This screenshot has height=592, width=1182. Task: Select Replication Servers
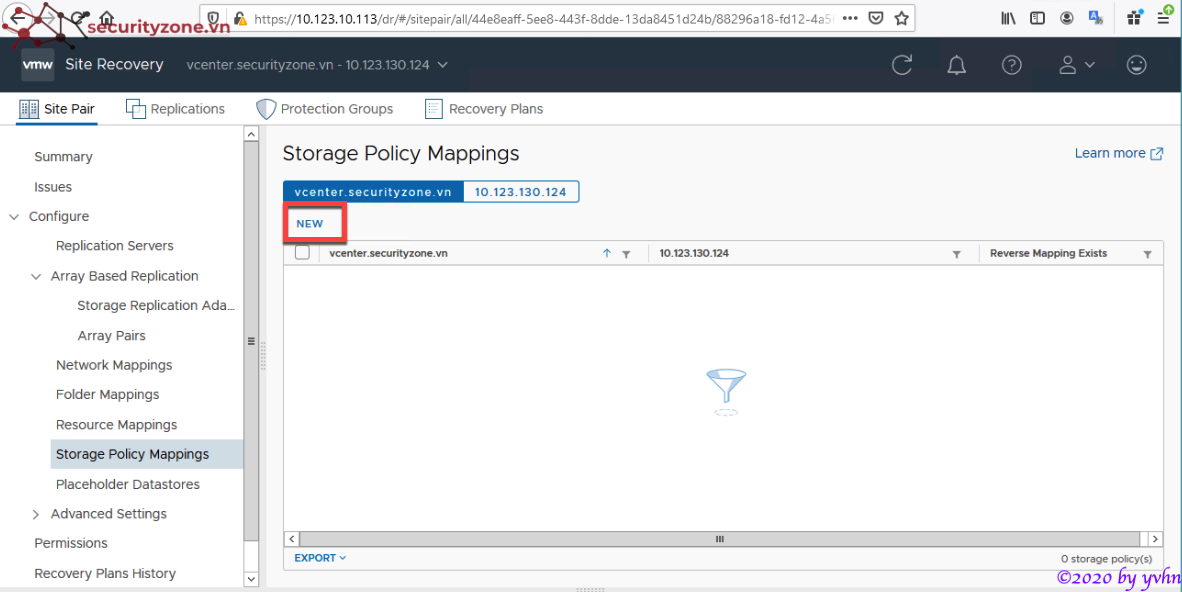[x=115, y=246]
